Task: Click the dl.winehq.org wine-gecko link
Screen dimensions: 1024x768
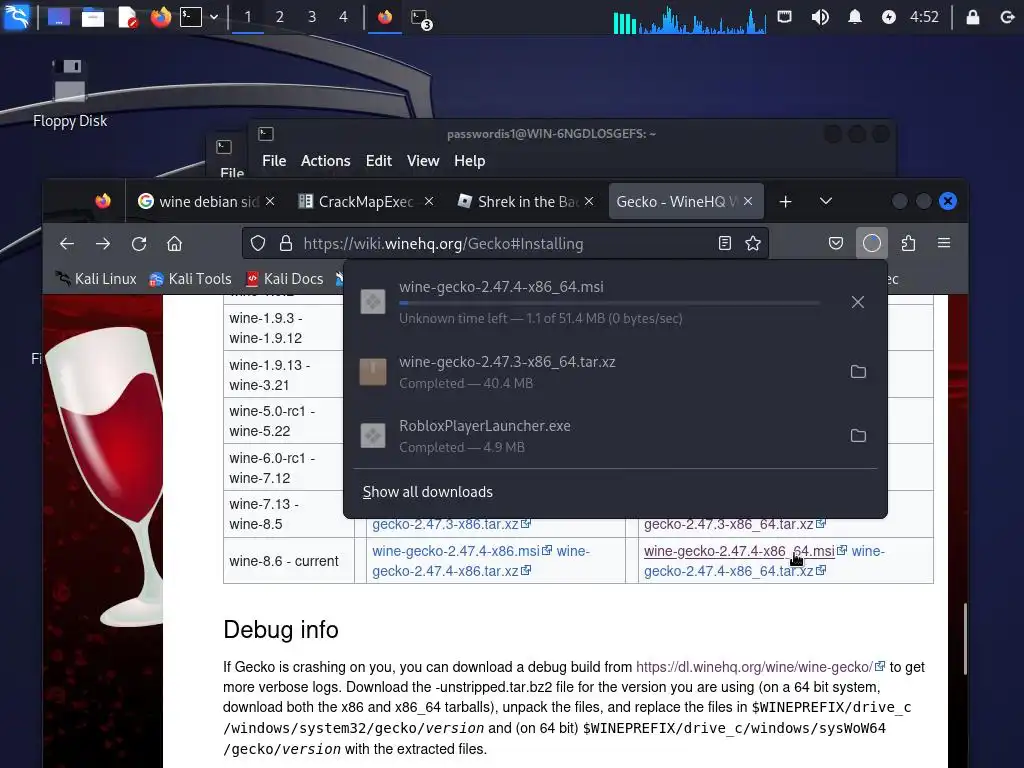Action: [x=754, y=667]
